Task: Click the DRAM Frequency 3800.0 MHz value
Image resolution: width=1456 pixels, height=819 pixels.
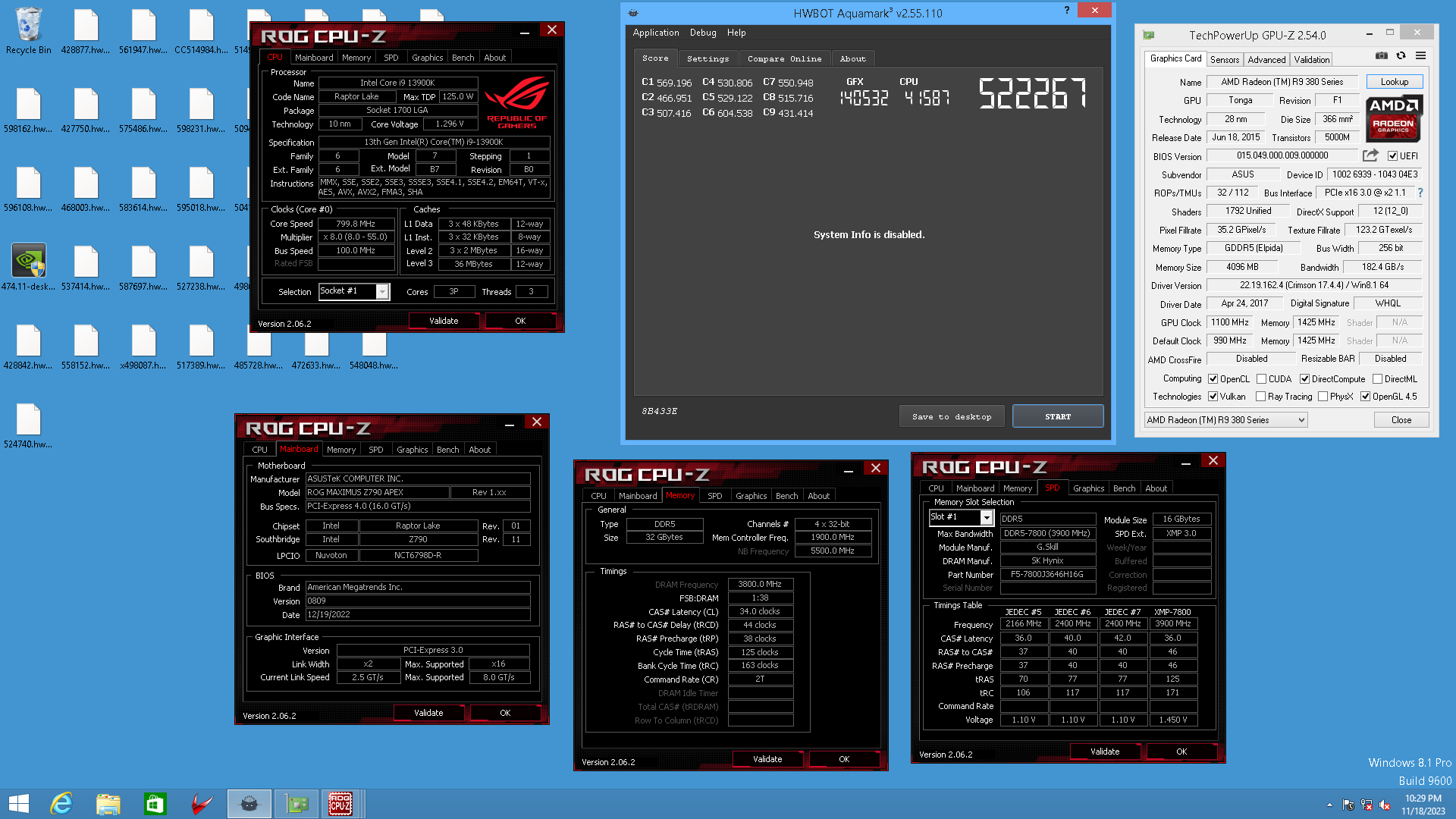Action: pyautogui.click(x=760, y=584)
